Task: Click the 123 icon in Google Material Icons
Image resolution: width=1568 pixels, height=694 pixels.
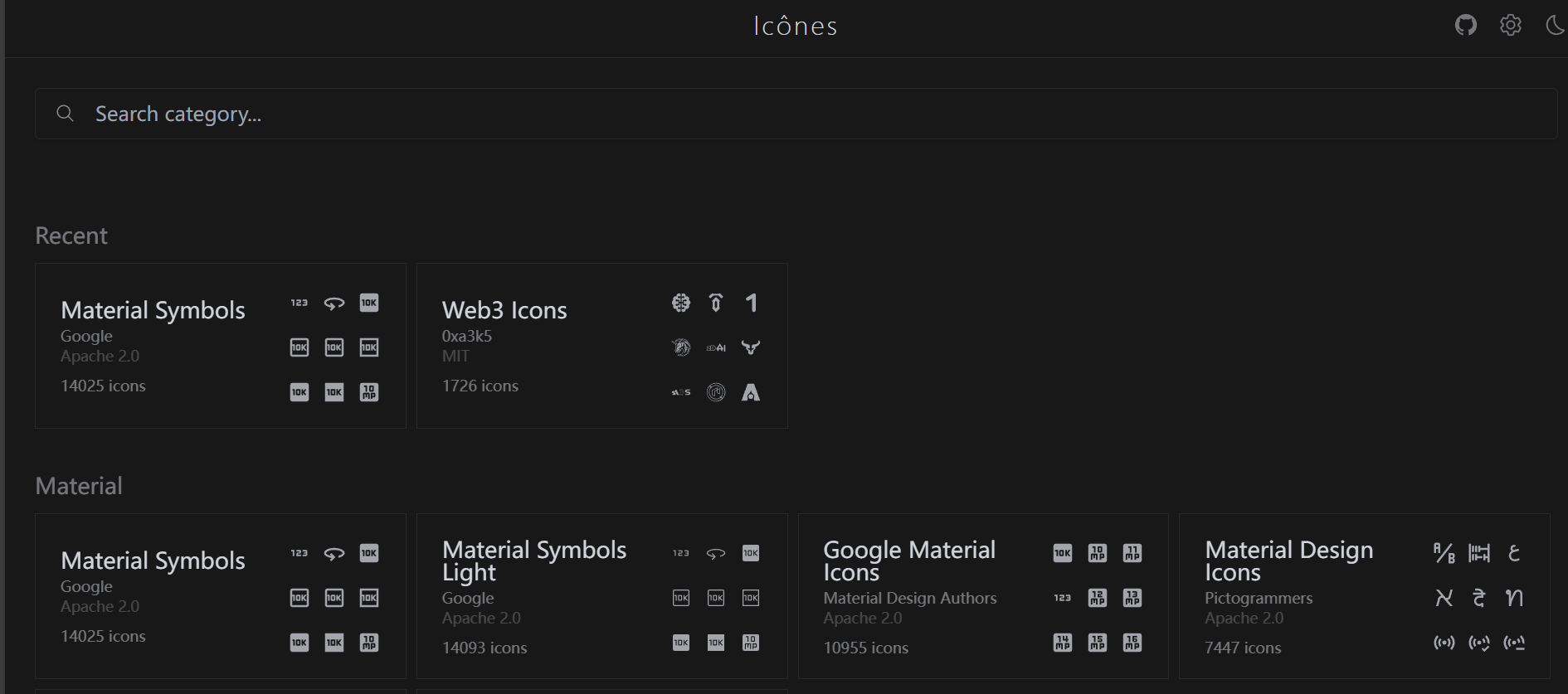Action: [1063, 598]
